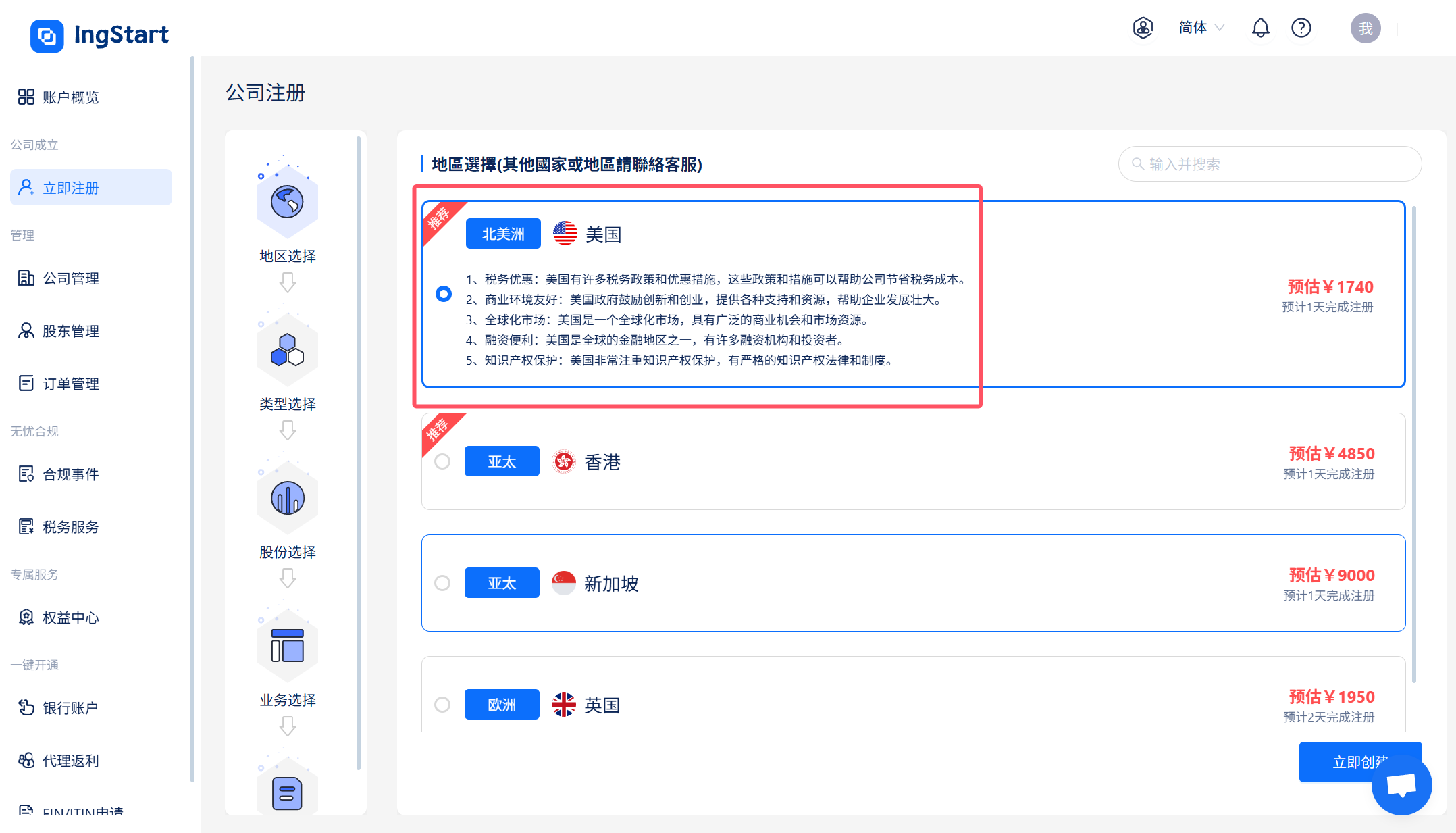Open the 我 user avatar menu
The image size is (1456, 833).
pos(1365,28)
